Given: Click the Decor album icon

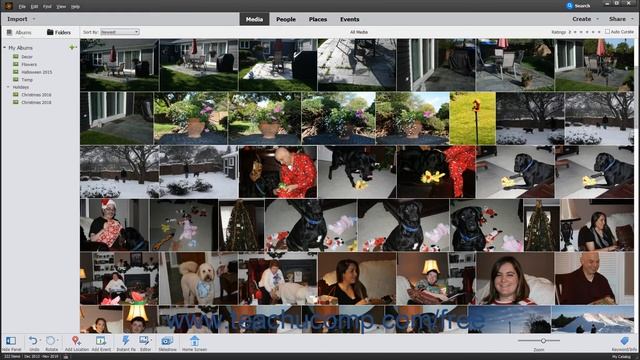Looking at the screenshot, I should [x=16, y=57].
